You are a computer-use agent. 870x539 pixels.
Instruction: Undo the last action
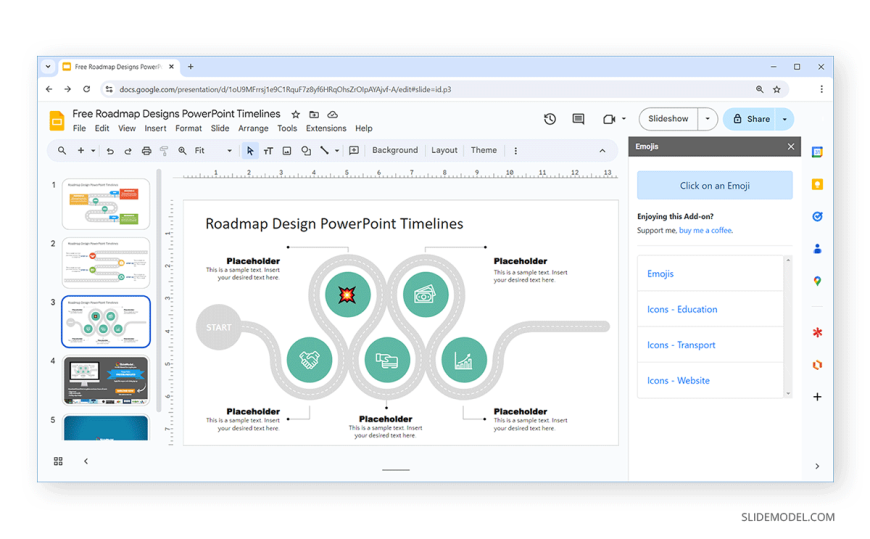pos(110,151)
